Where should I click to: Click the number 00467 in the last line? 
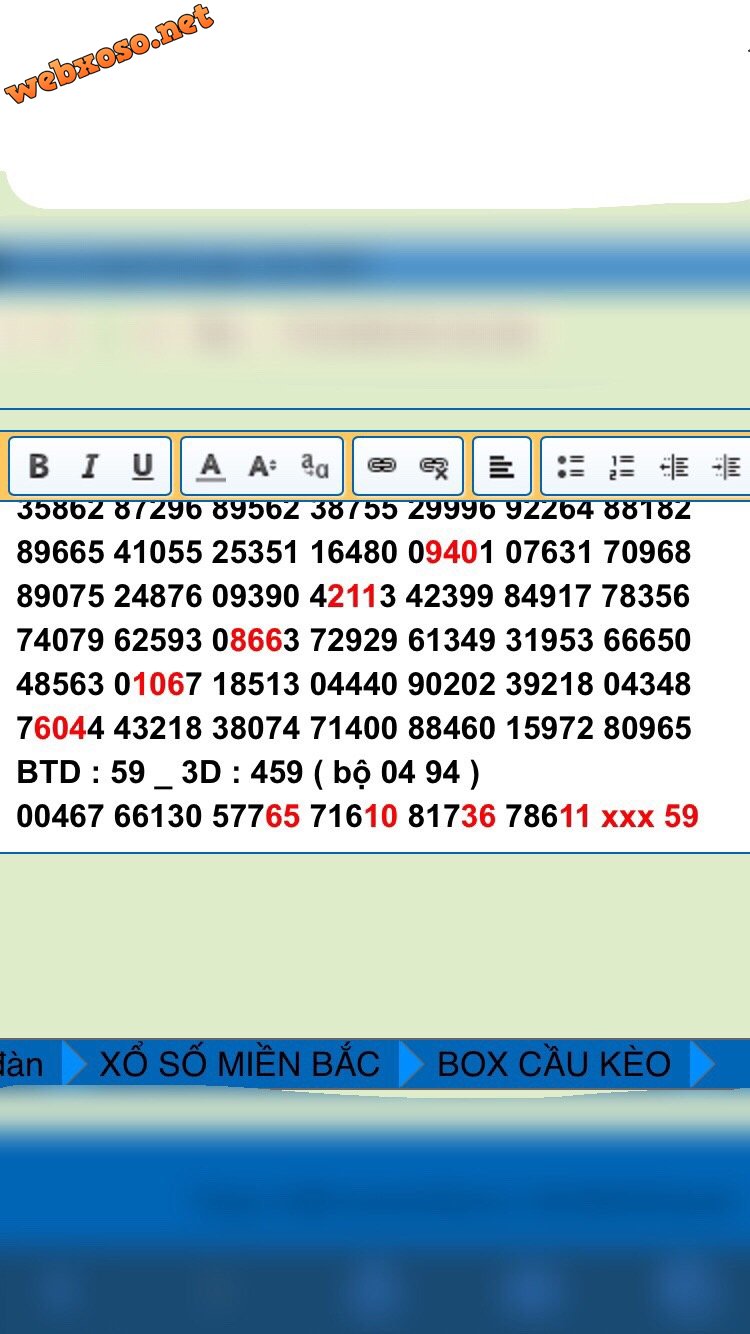(x=60, y=816)
